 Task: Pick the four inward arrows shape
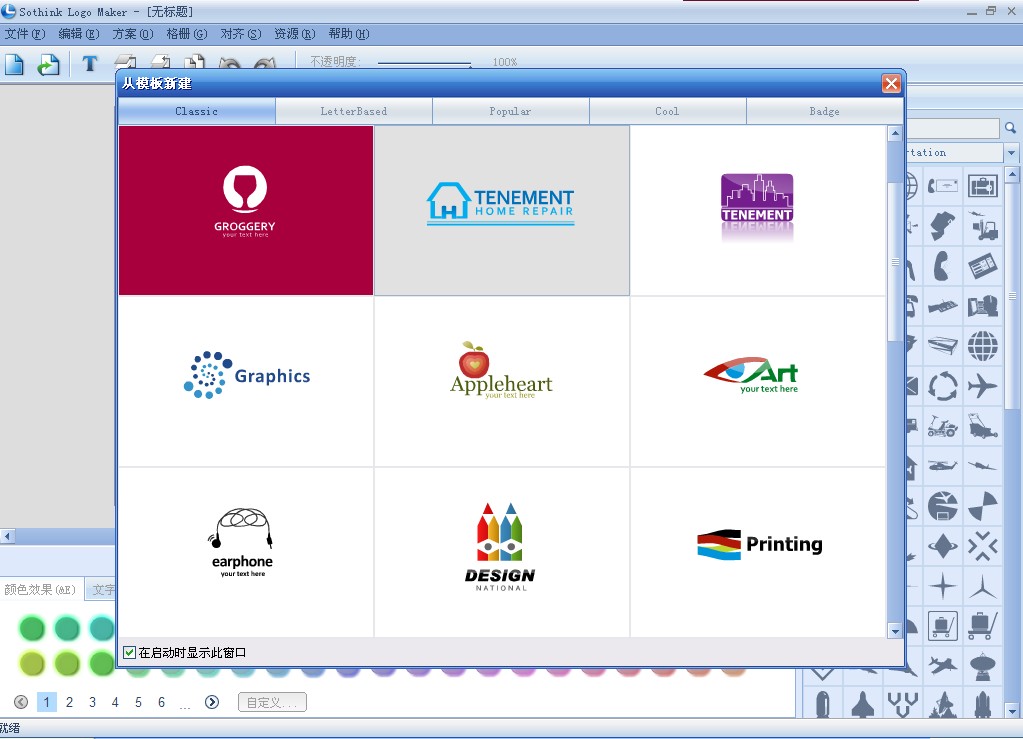(x=983, y=546)
